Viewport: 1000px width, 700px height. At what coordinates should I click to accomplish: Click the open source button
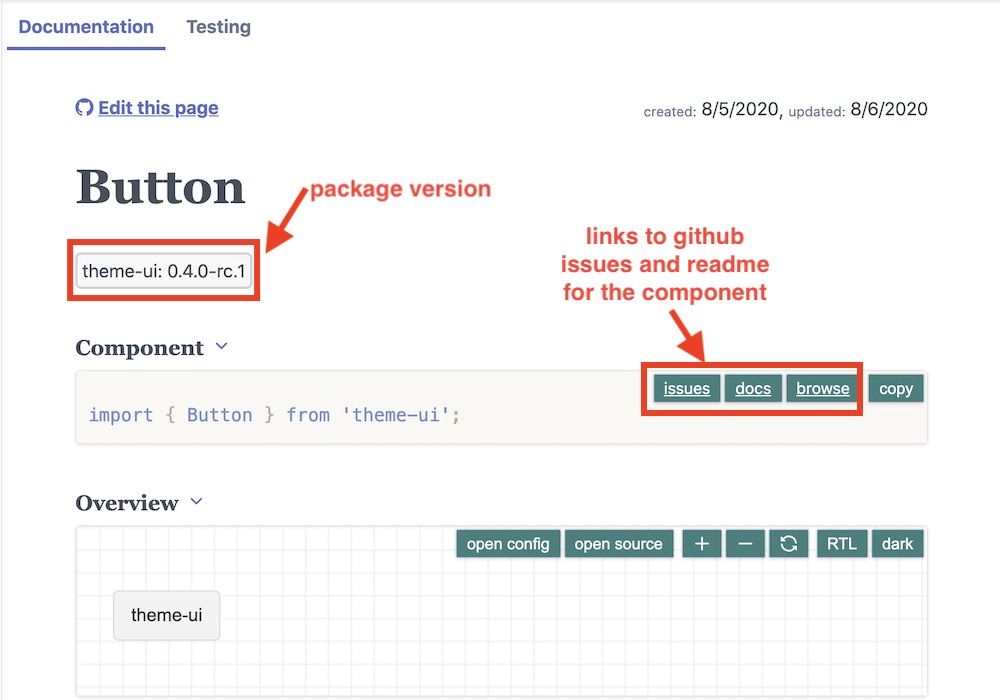tap(619, 544)
